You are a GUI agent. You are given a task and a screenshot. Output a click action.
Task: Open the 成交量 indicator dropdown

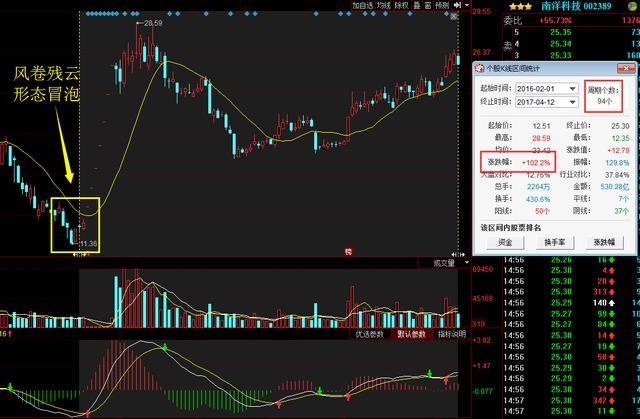pyautogui.click(x=467, y=263)
